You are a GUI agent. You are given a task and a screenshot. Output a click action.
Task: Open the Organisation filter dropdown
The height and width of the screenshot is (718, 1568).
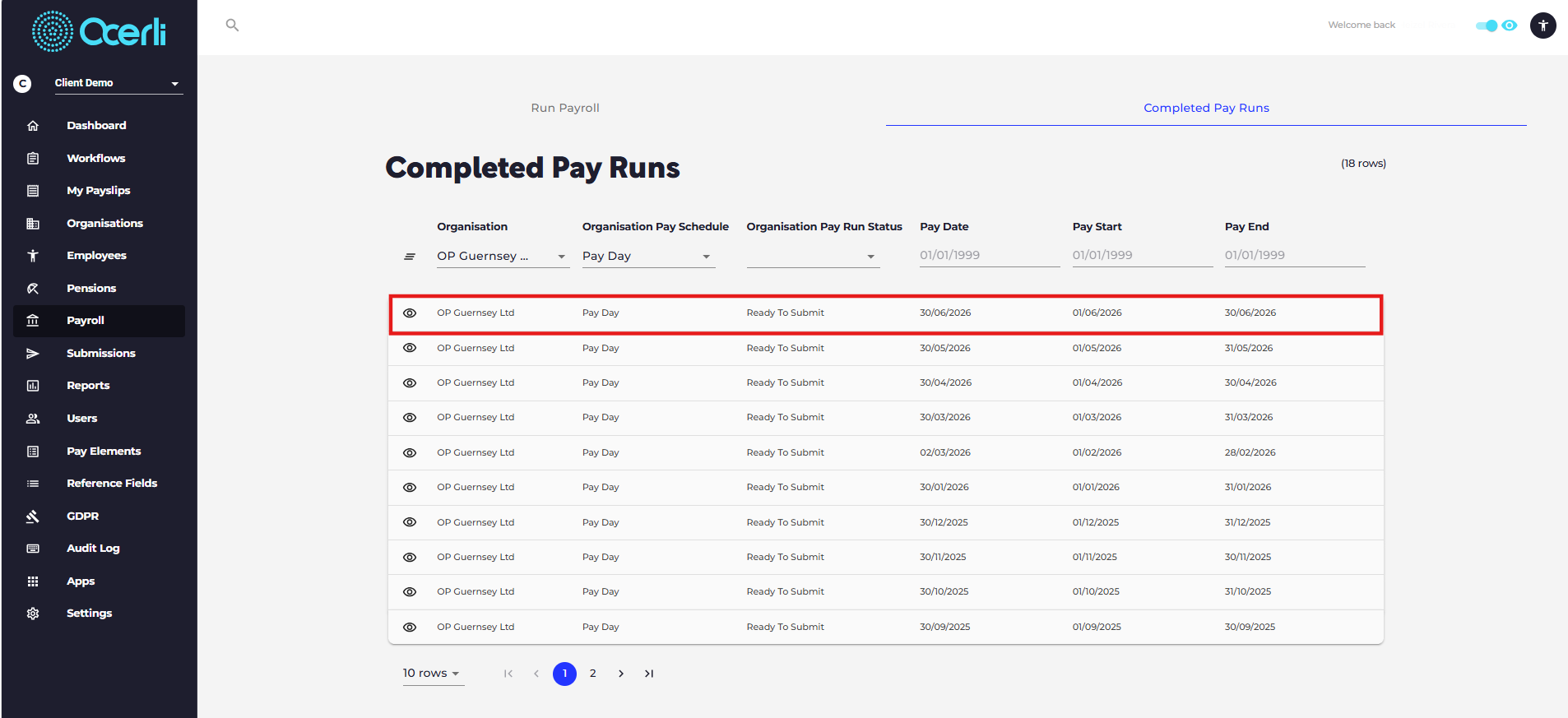(503, 257)
